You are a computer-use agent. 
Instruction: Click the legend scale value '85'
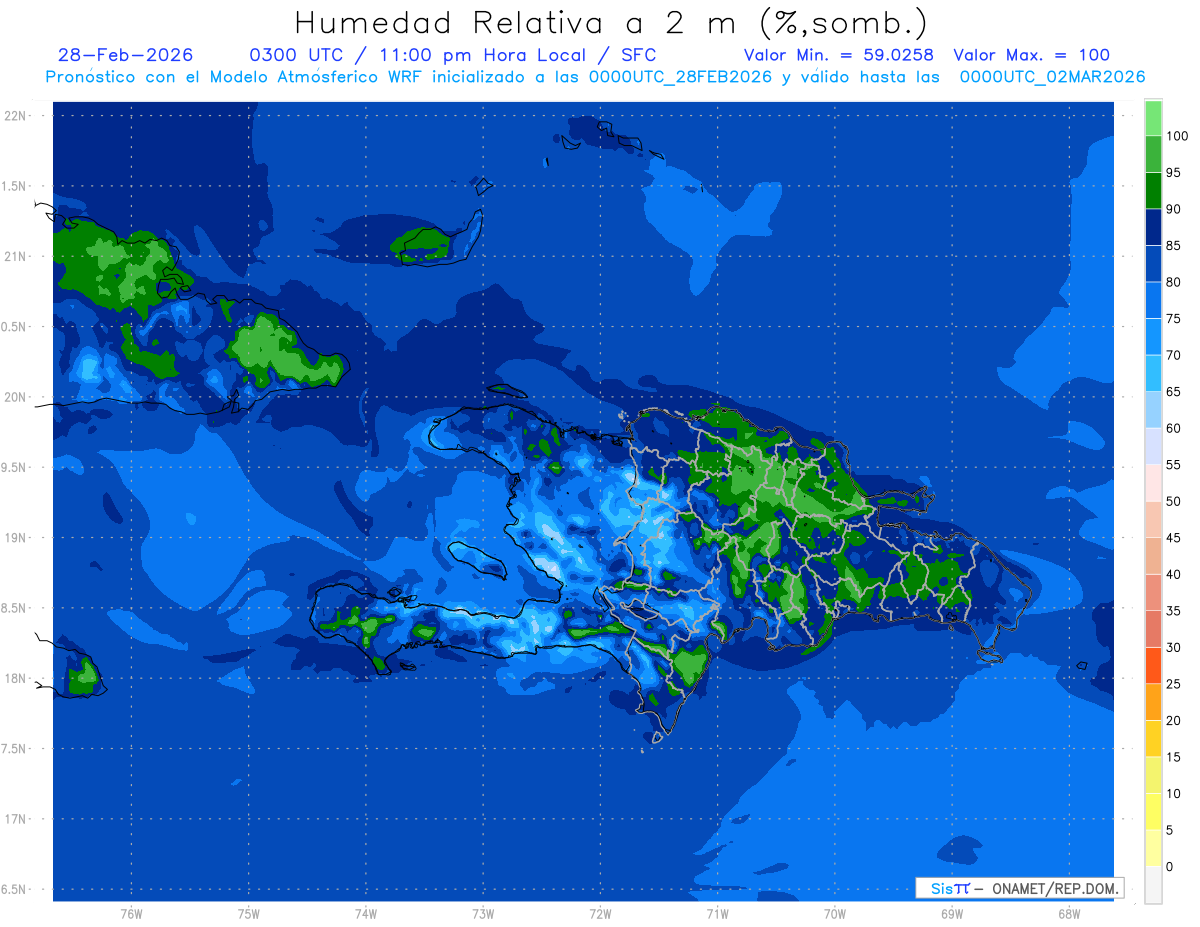(x=1173, y=245)
